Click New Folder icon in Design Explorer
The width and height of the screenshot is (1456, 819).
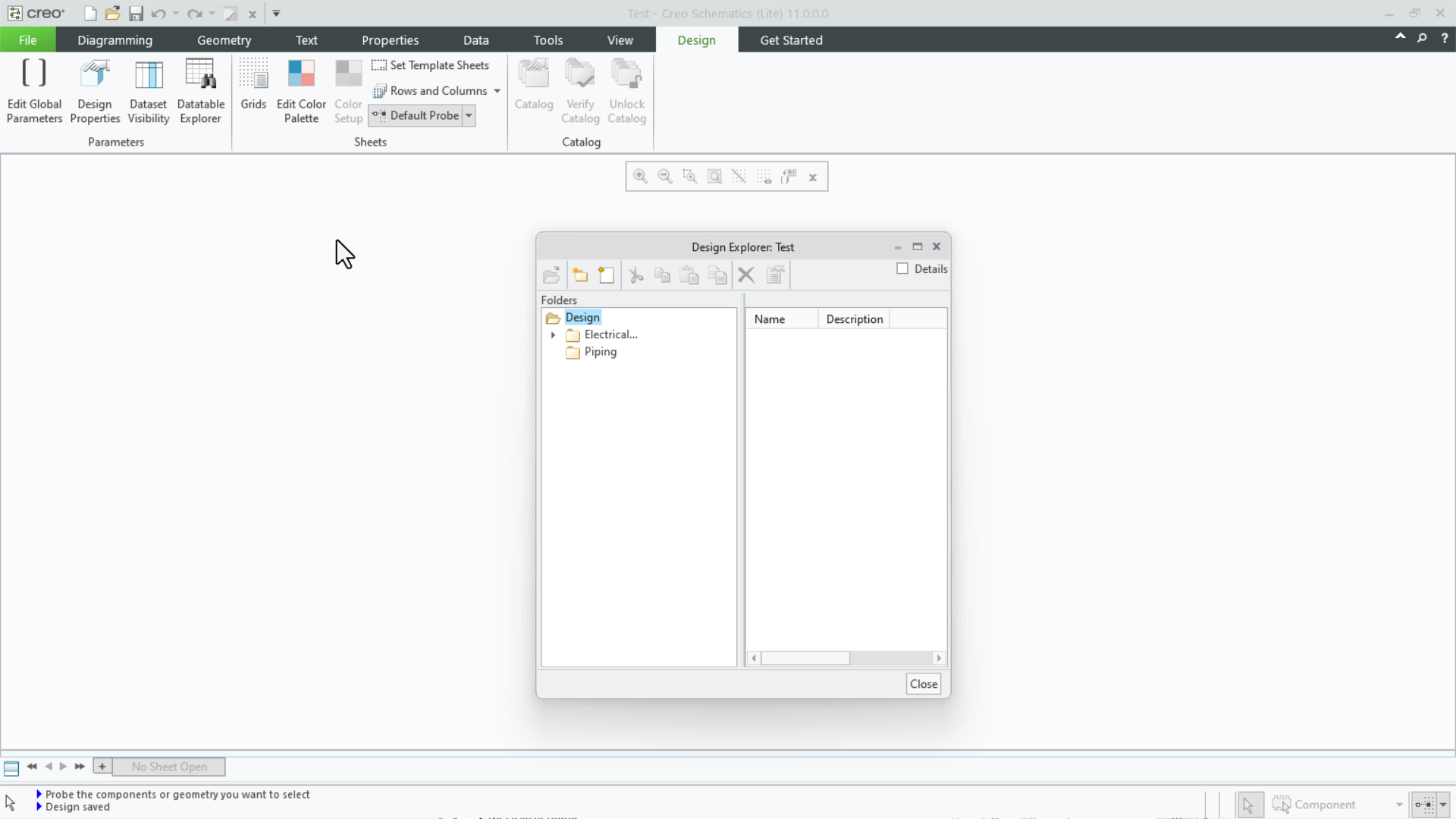click(x=580, y=275)
